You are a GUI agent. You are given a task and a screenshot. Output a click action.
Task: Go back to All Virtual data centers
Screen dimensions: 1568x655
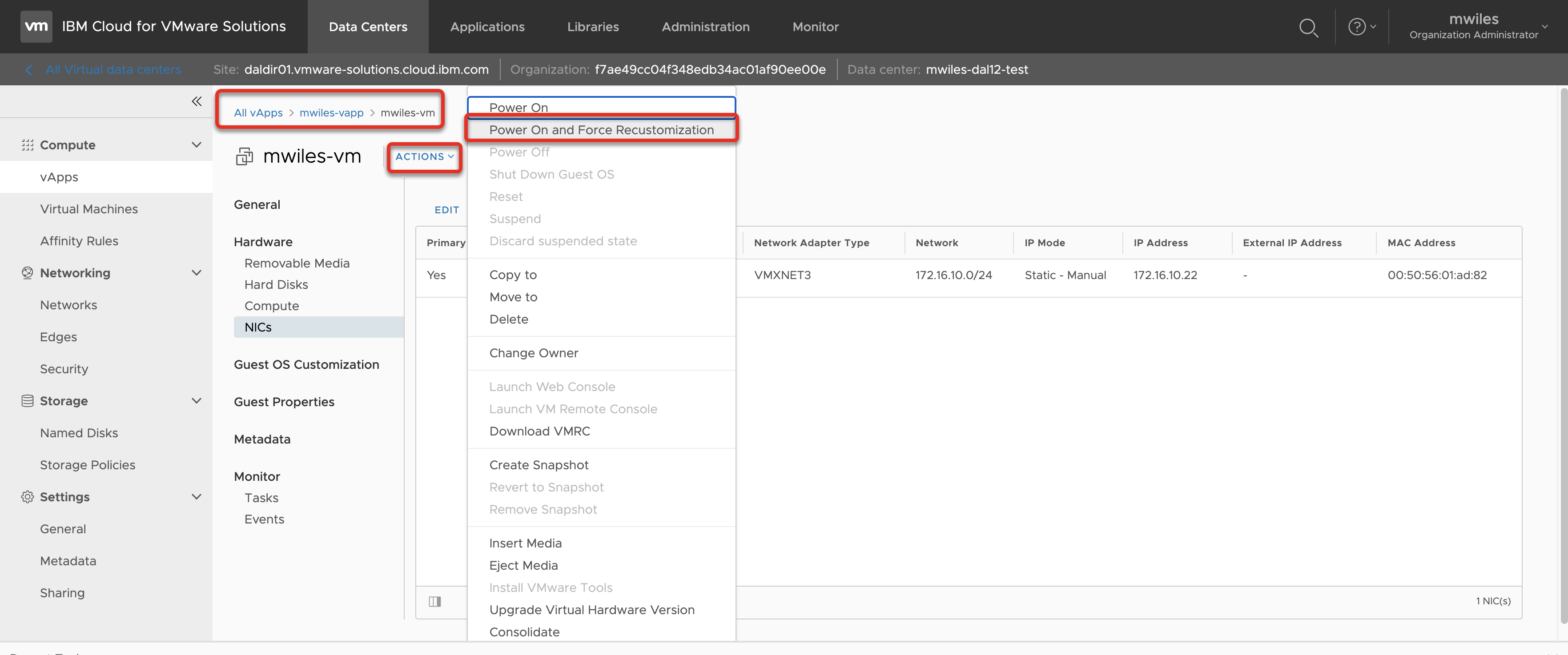tap(113, 69)
